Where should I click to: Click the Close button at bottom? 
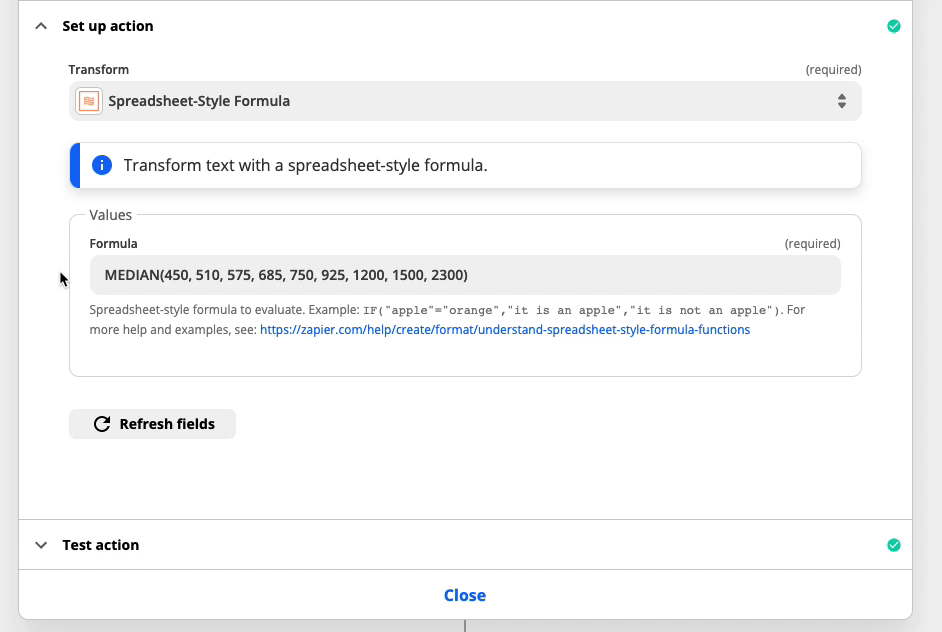pyautogui.click(x=465, y=595)
